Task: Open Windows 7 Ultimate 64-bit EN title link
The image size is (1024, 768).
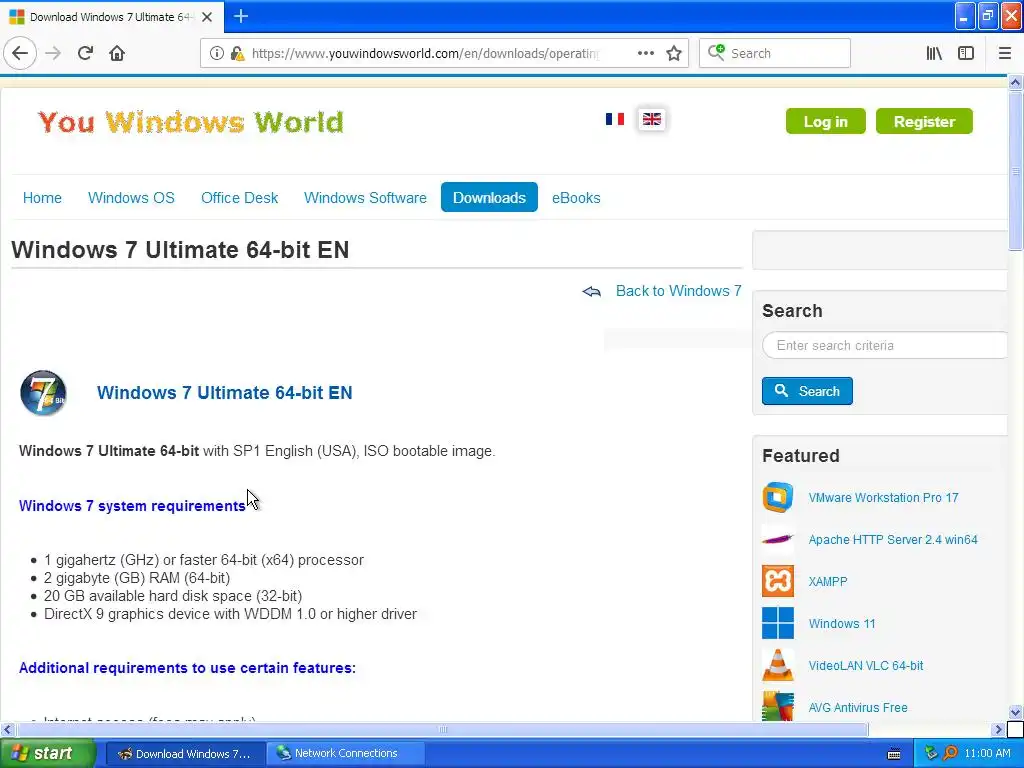Action: [x=225, y=392]
